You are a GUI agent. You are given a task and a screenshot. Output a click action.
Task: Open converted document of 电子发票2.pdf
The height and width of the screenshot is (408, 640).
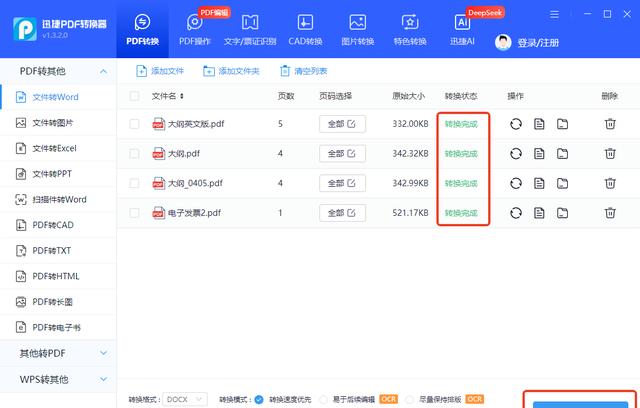pyautogui.click(x=539, y=213)
